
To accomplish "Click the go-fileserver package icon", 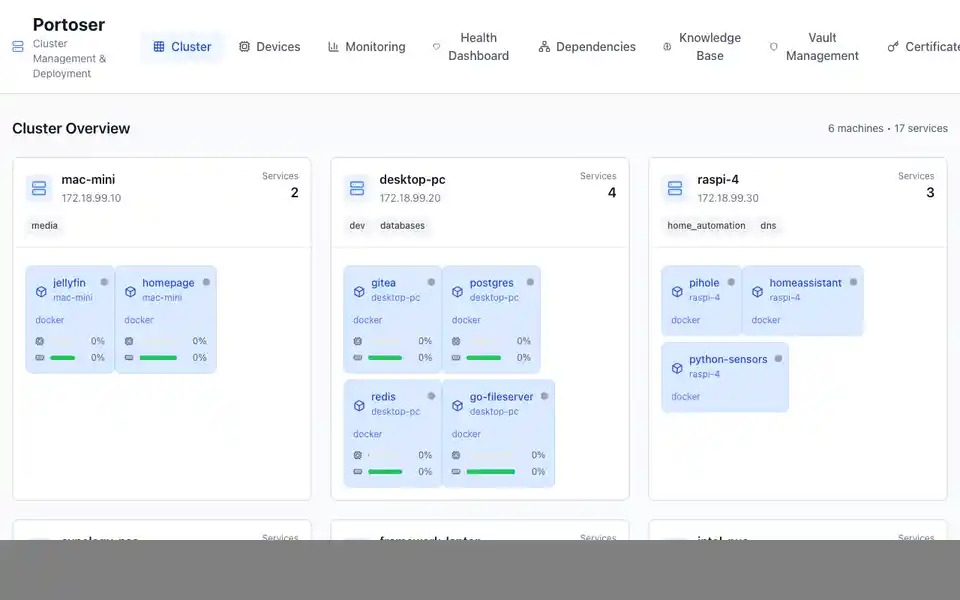I will click(x=457, y=405).
